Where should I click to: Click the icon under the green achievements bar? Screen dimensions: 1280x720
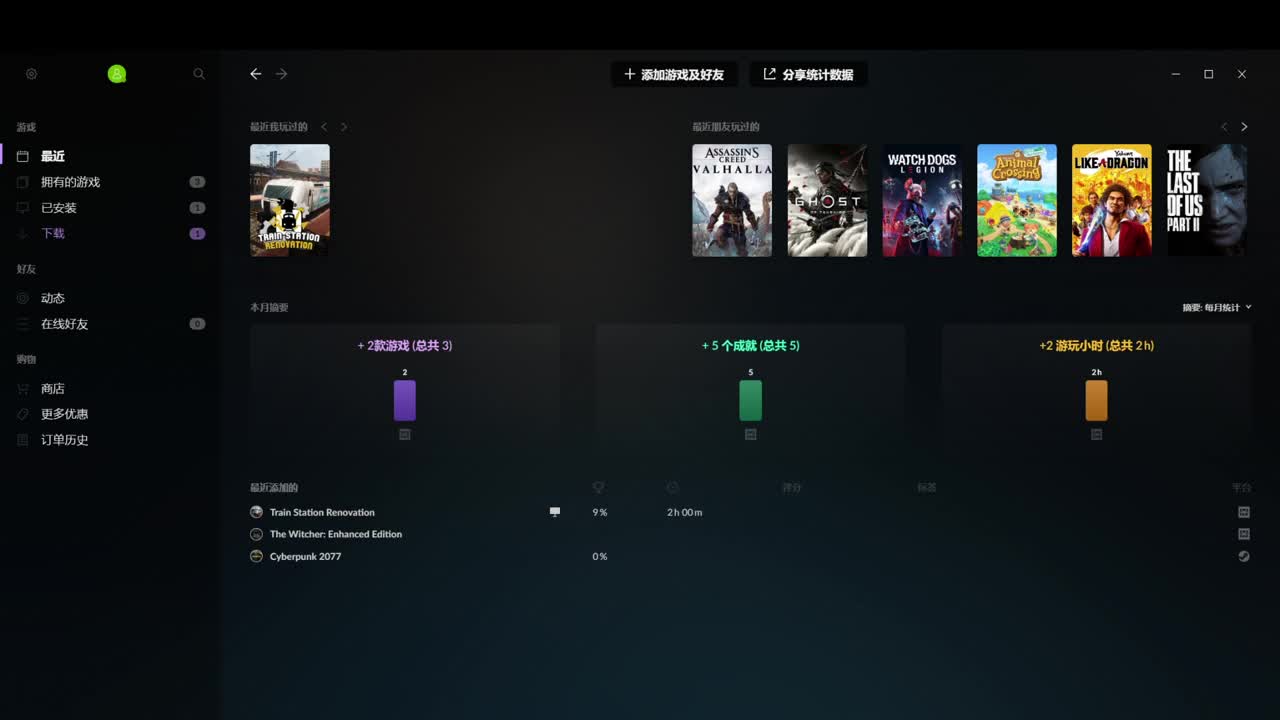click(751, 435)
